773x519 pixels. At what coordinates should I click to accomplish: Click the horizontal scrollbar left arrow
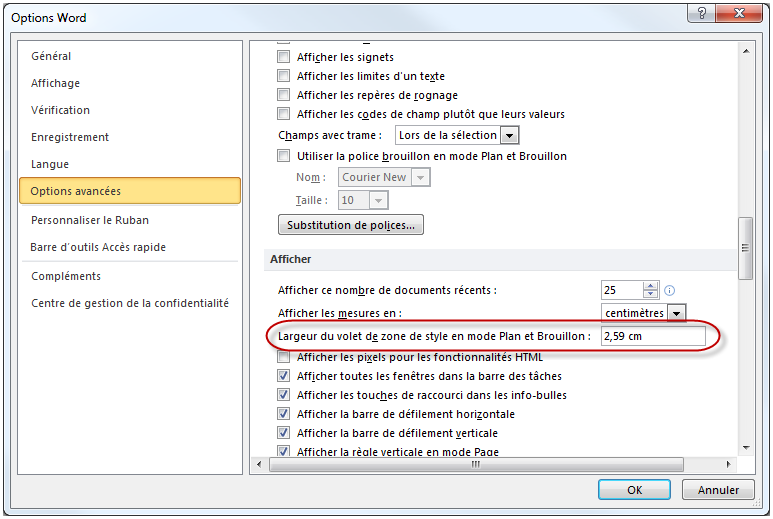click(259, 464)
